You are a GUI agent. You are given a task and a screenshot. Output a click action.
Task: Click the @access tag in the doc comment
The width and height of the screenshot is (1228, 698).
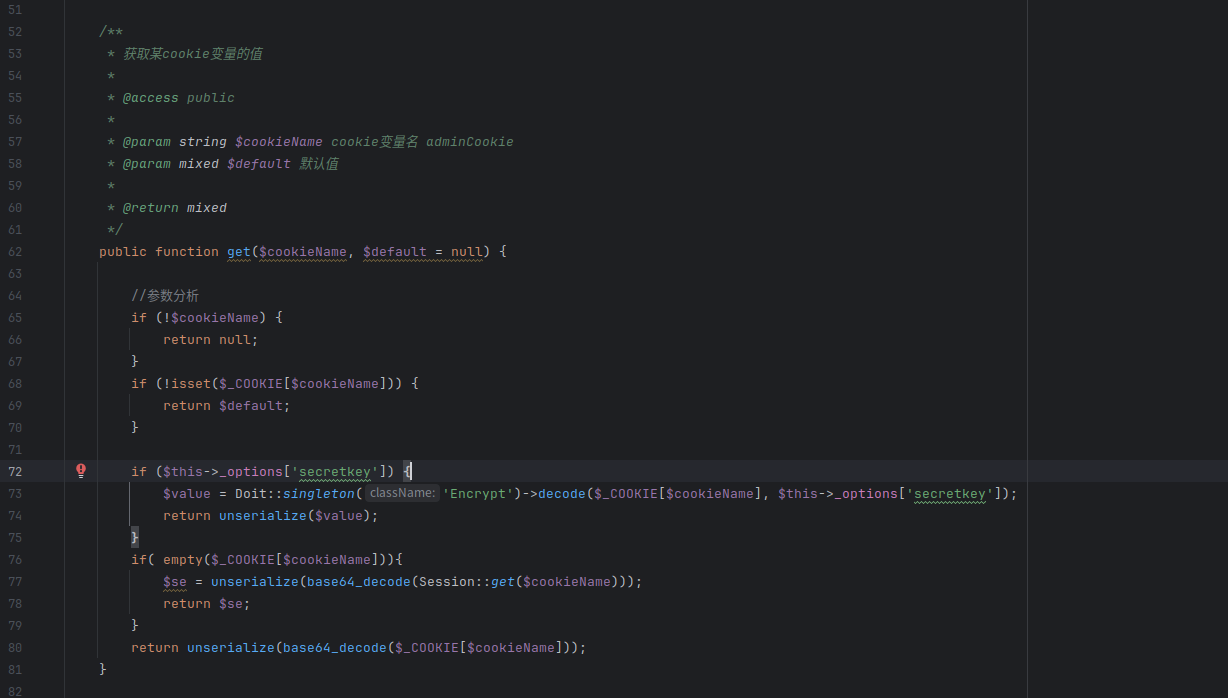click(151, 97)
